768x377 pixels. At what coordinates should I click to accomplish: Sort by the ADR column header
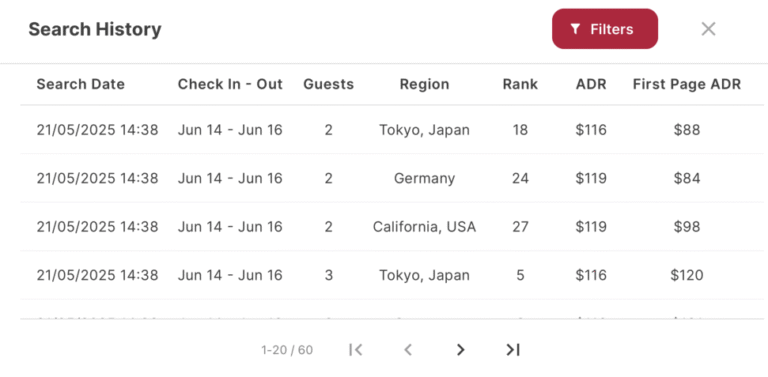coord(591,84)
